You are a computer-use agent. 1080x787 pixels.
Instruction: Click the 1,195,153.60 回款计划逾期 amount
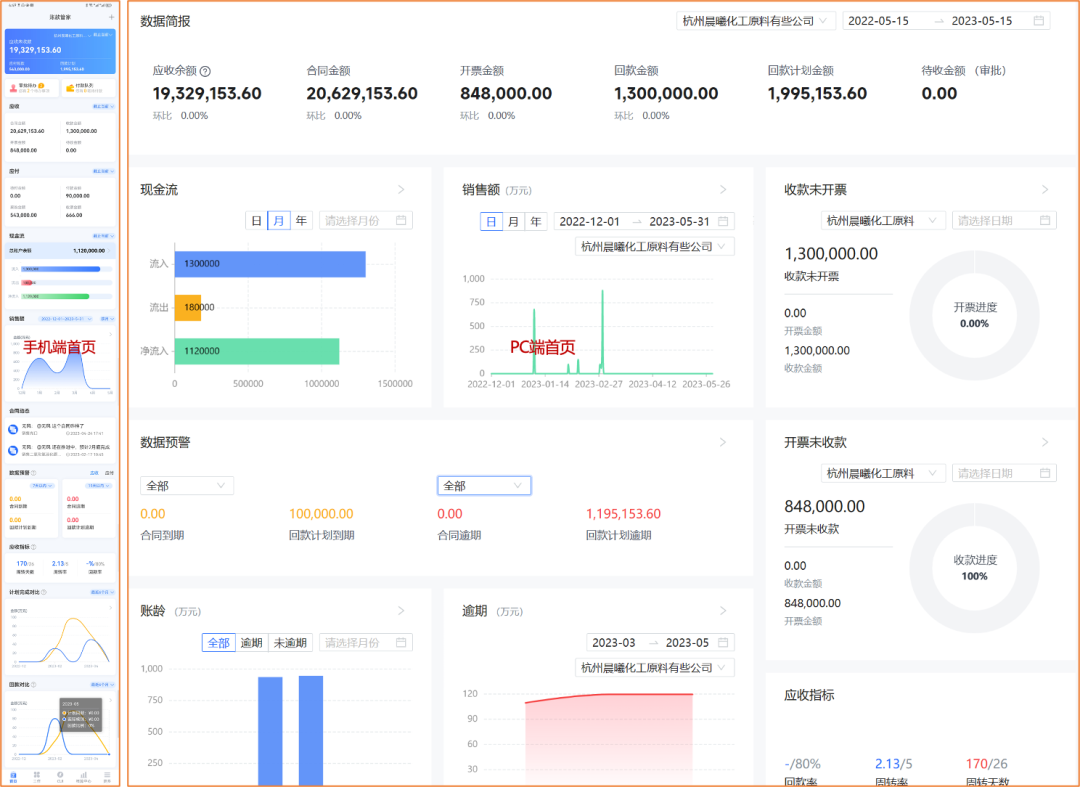(623, 514)
